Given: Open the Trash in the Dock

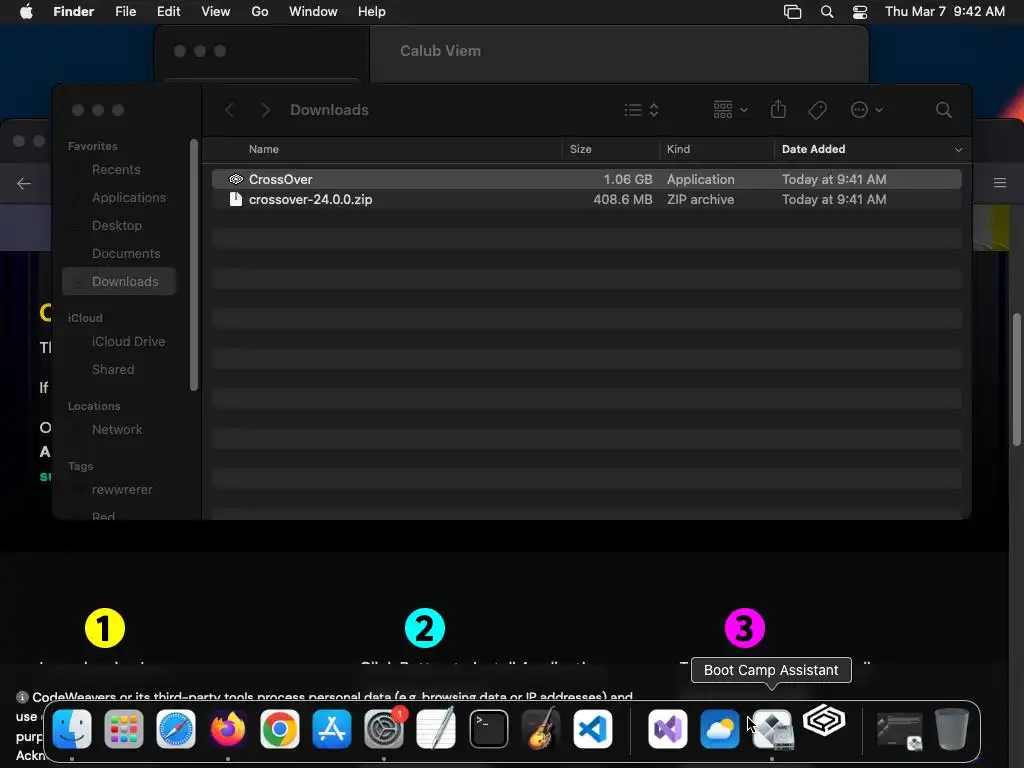Looking at the screenshot, I should coord(952,728).
